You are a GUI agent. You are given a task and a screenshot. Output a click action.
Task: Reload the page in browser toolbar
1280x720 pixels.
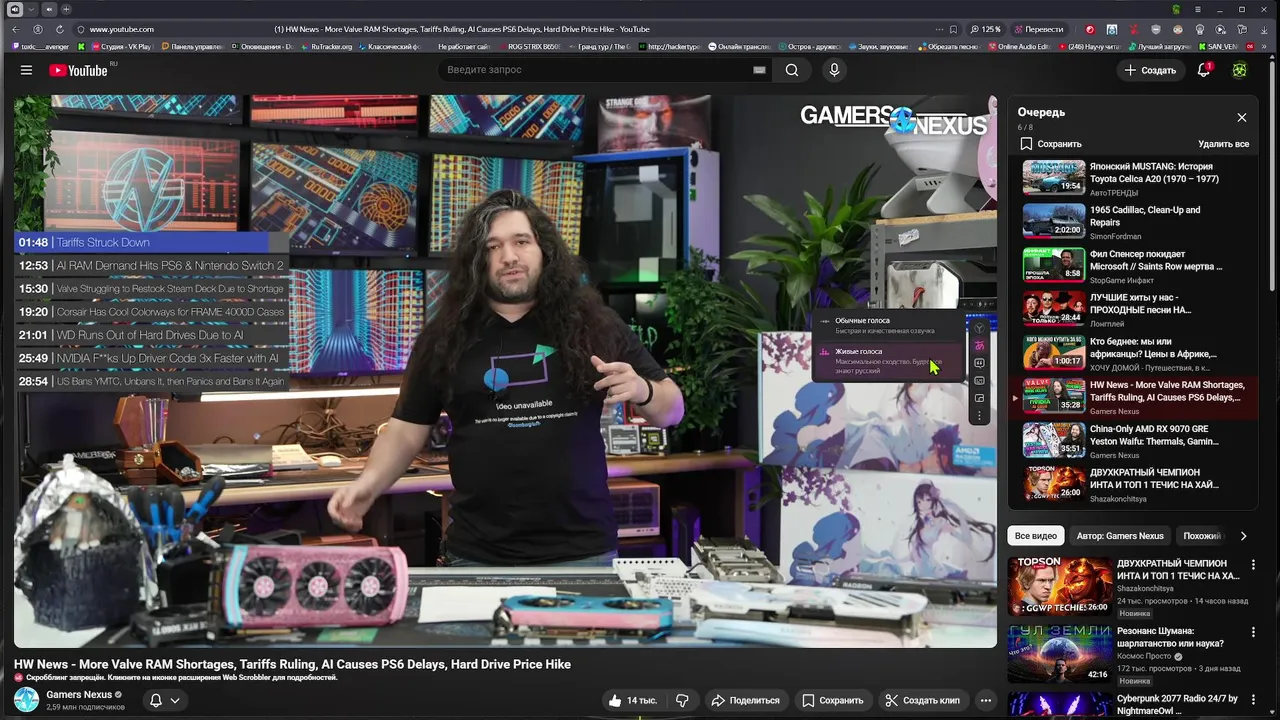59,29
